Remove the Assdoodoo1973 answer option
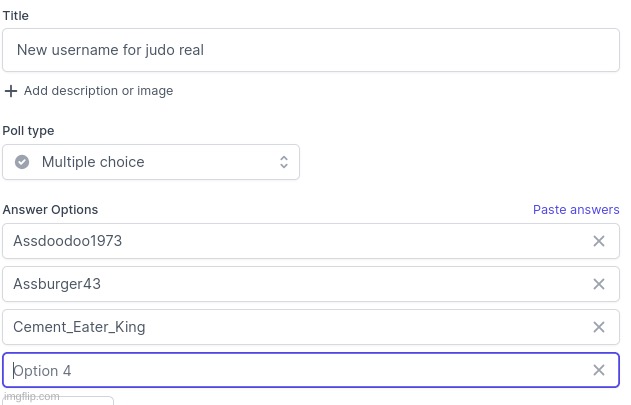The image size is (631, 405). tap(598, 241)
